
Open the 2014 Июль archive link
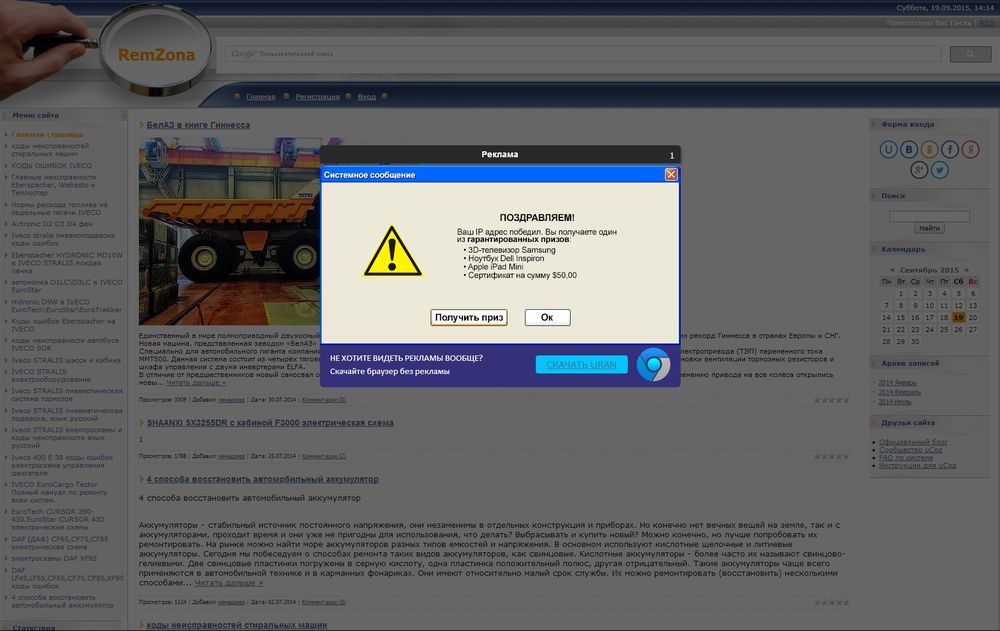894,402
